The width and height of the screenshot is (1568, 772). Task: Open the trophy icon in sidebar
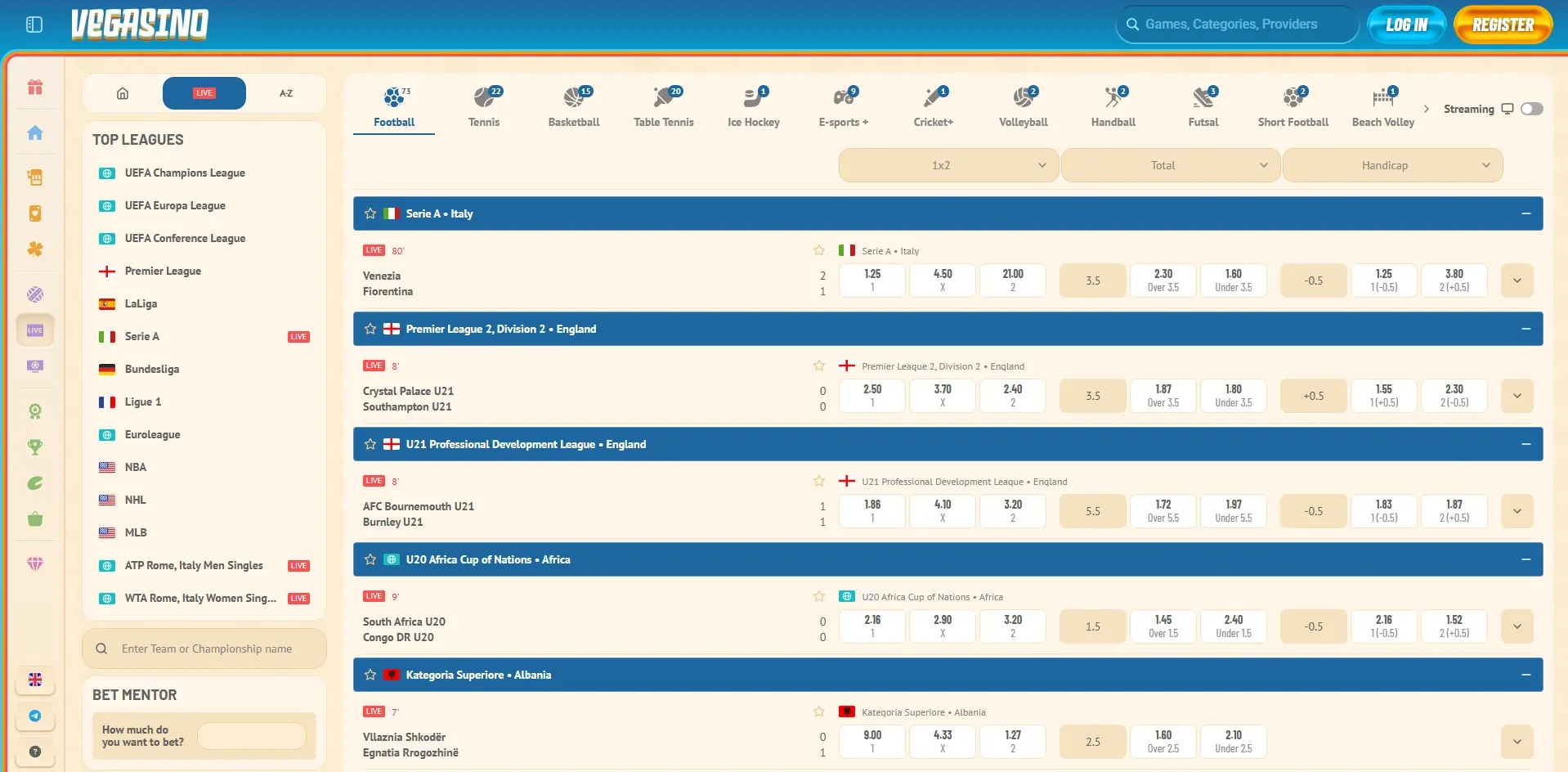tap(35, 447)
